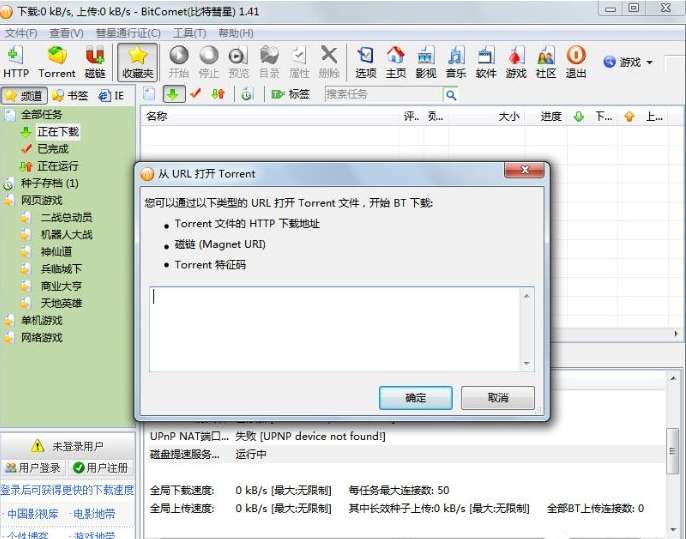This screenshot has height=539, width=686.
Task: Expand the 单机游戏 folder
Action: (42, 320)
